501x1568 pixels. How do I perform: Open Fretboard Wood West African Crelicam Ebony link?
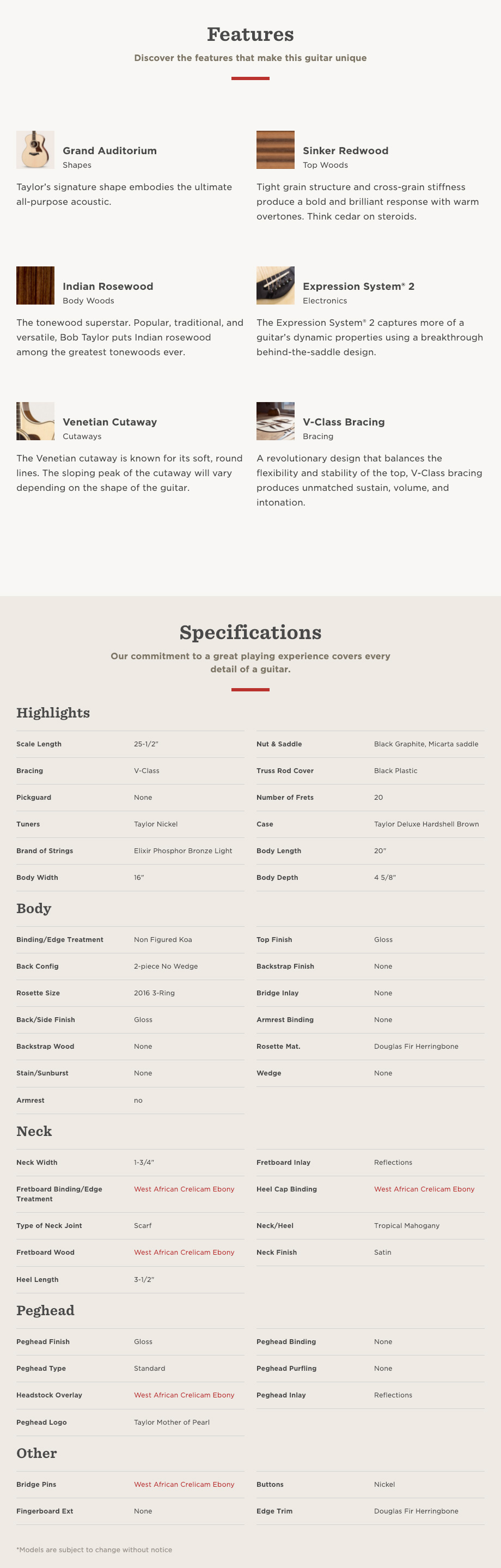point(184,1252)
